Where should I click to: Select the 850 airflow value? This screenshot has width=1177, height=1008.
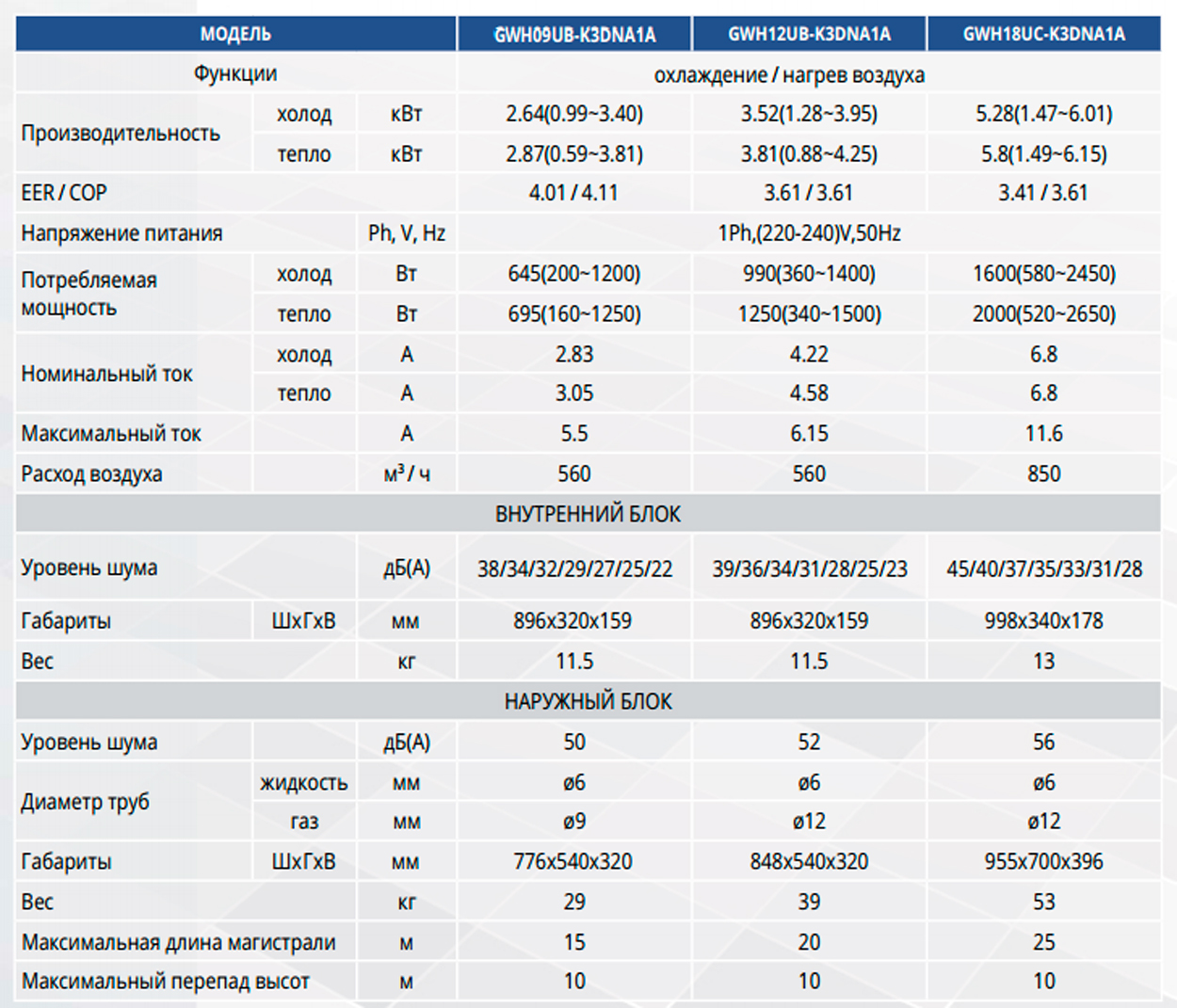[x=1043, y=473]
